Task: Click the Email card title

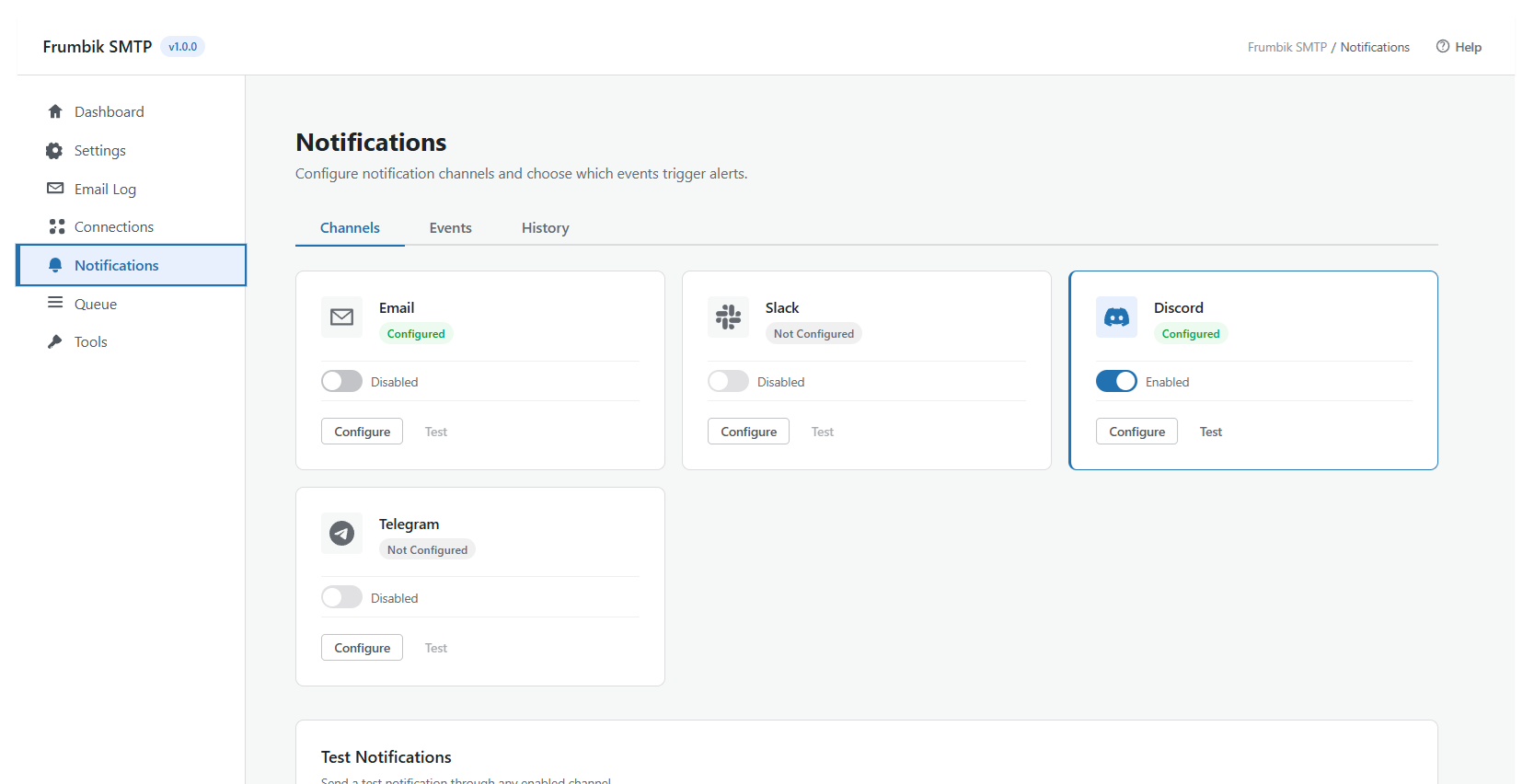Action: click(x=397, y=307)
